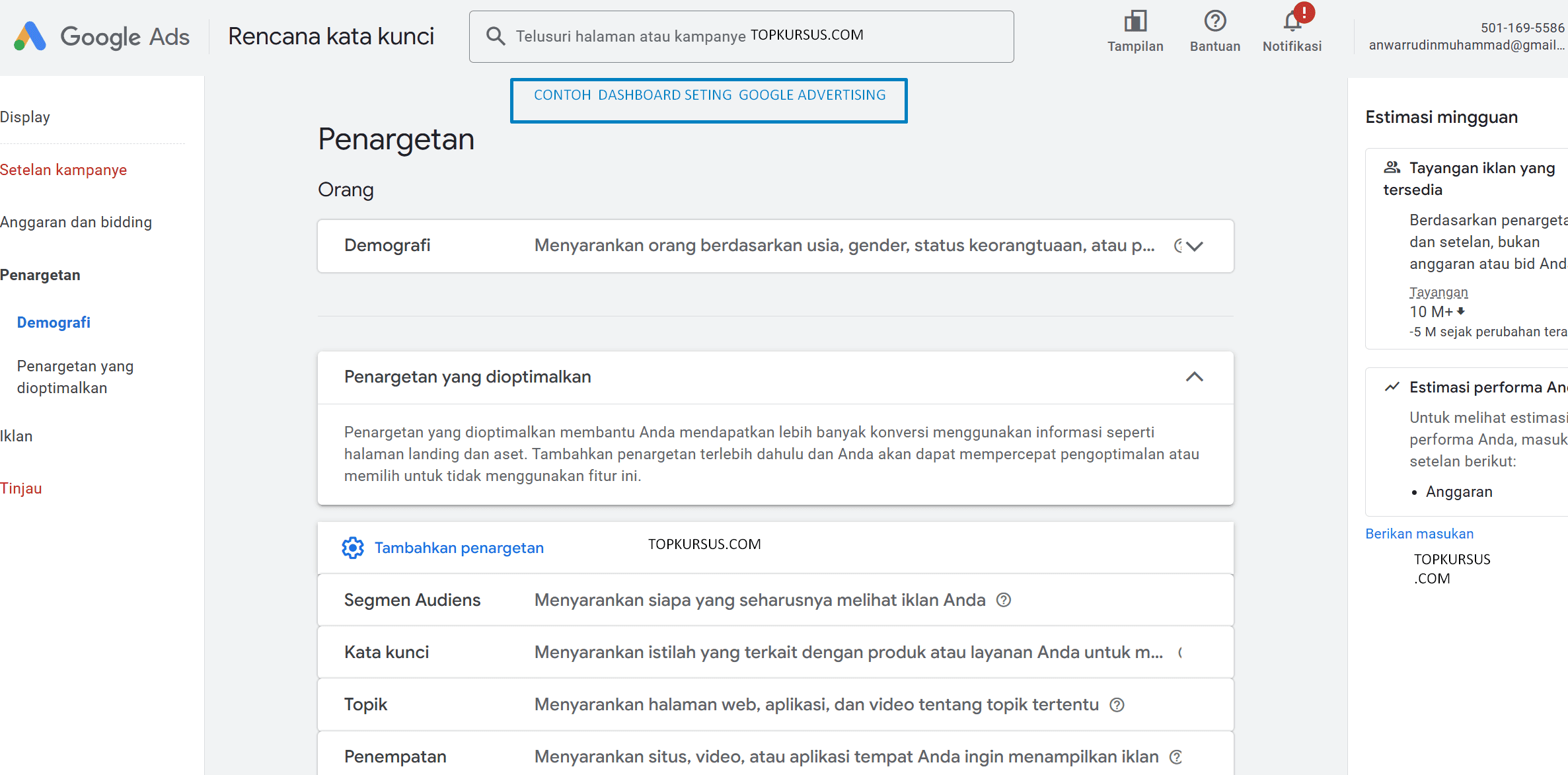
Task: Select Demografi sub-item in sidebar
Action: [x=54, y=322]
